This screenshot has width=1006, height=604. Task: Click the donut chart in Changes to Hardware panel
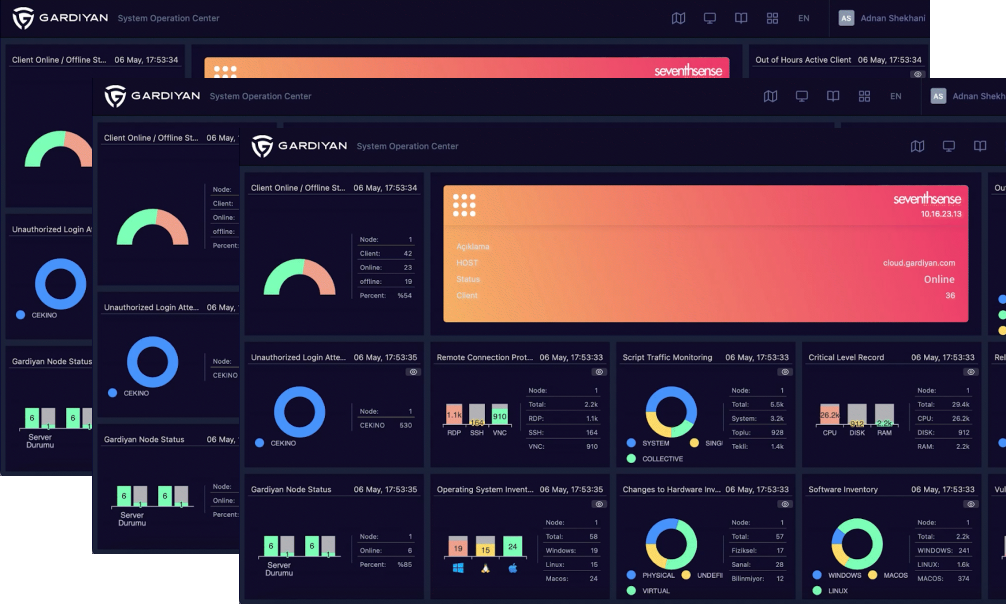click(670, 544)
